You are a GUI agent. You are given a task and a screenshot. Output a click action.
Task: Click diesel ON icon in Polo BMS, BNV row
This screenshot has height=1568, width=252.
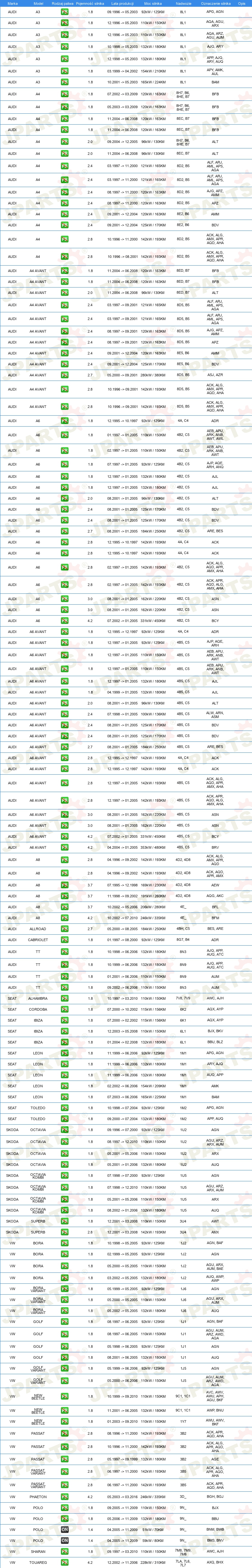[64, 1541]
